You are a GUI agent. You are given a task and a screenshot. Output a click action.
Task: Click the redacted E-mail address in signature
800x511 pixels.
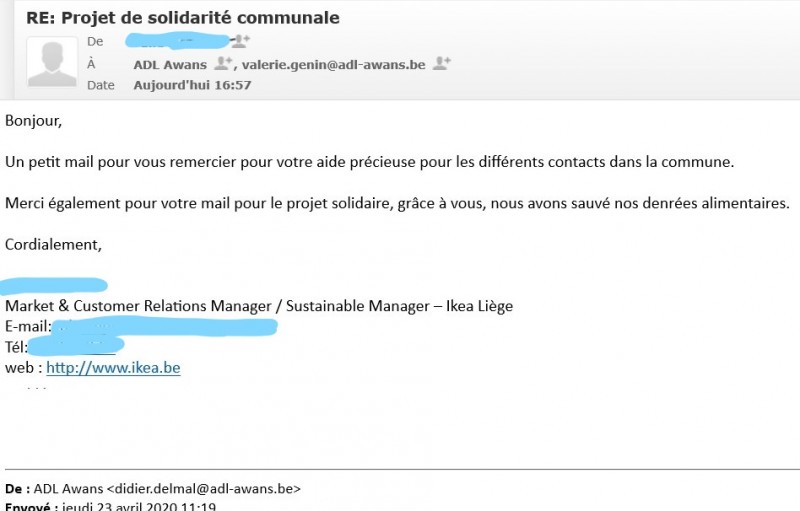point(165,326)
